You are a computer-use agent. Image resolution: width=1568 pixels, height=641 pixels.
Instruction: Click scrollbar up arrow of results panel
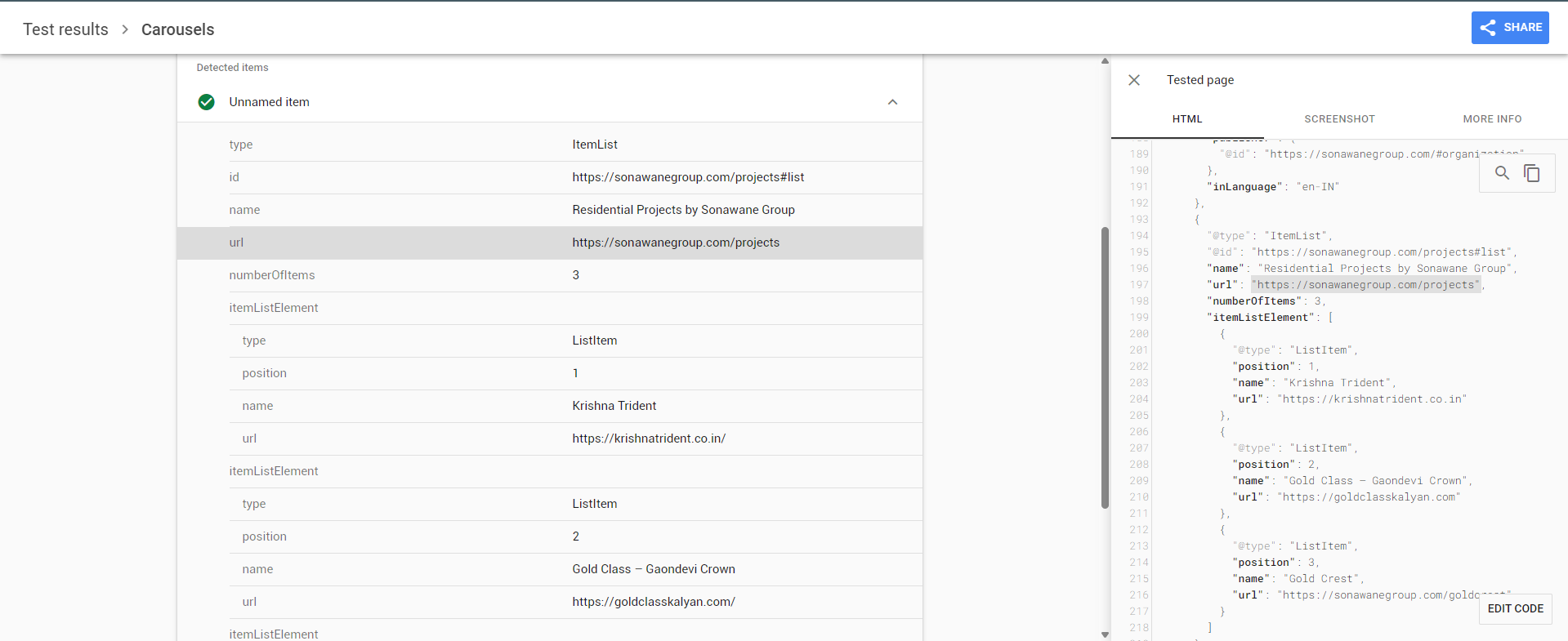[1105, 61]
